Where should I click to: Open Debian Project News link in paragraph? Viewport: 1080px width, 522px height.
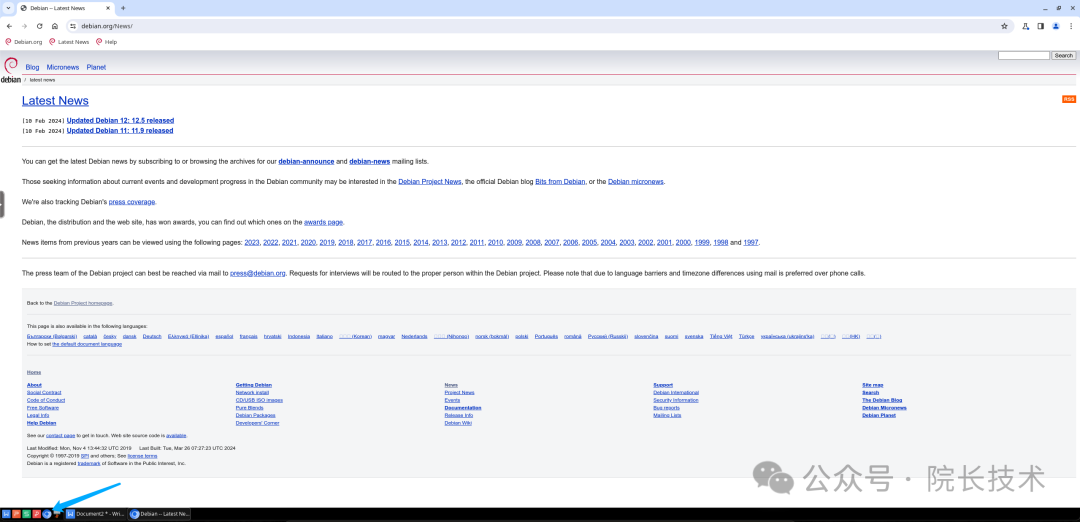click(430, 182)
